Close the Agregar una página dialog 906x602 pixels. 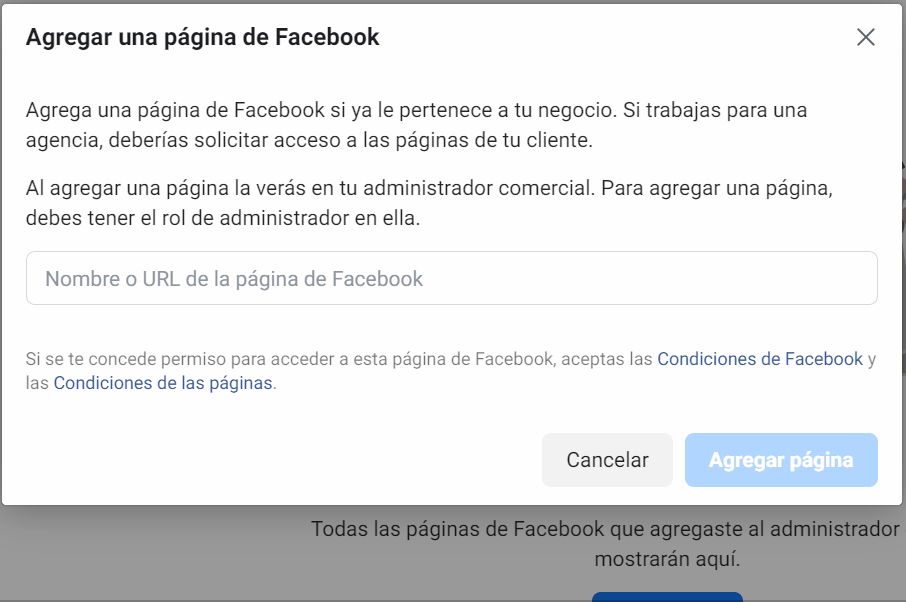click(866, 37)
